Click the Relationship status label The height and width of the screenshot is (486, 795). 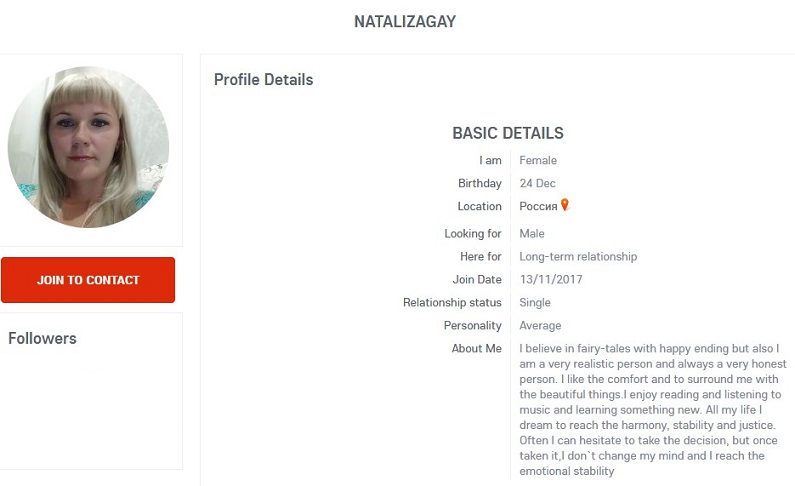(x=452, y=303)
